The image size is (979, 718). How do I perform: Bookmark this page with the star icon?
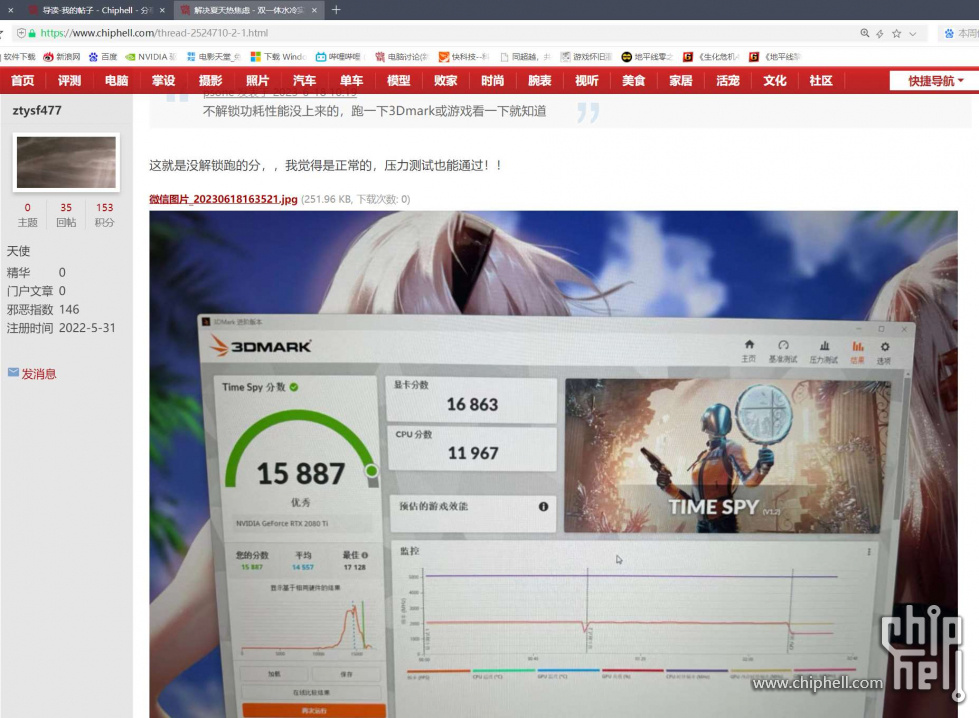point(897,33)
